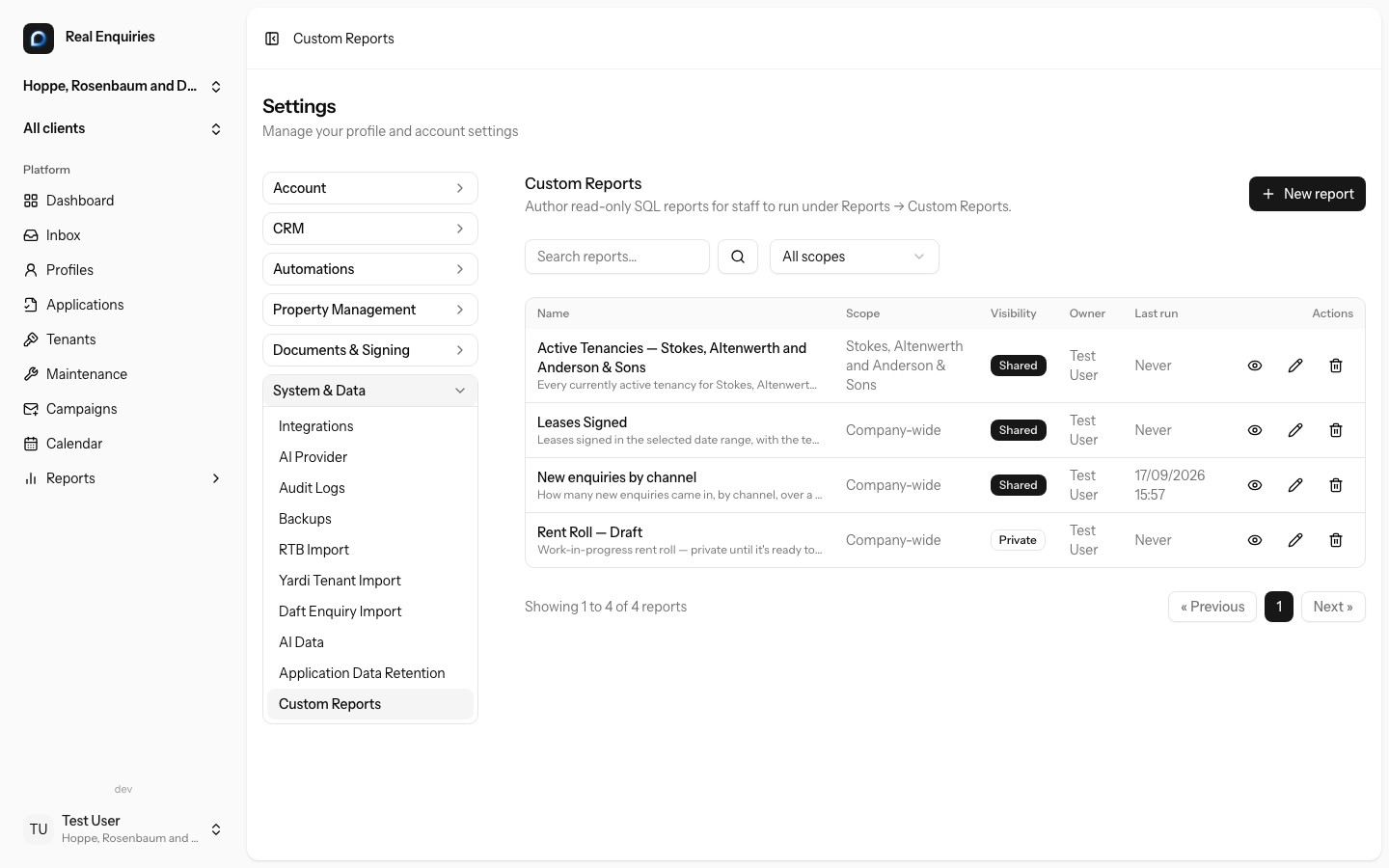Open the company switcher Hoppe, Rosenbaum
The height and width of the screenshot is (868, 1389).
click(x=123, y=86)
